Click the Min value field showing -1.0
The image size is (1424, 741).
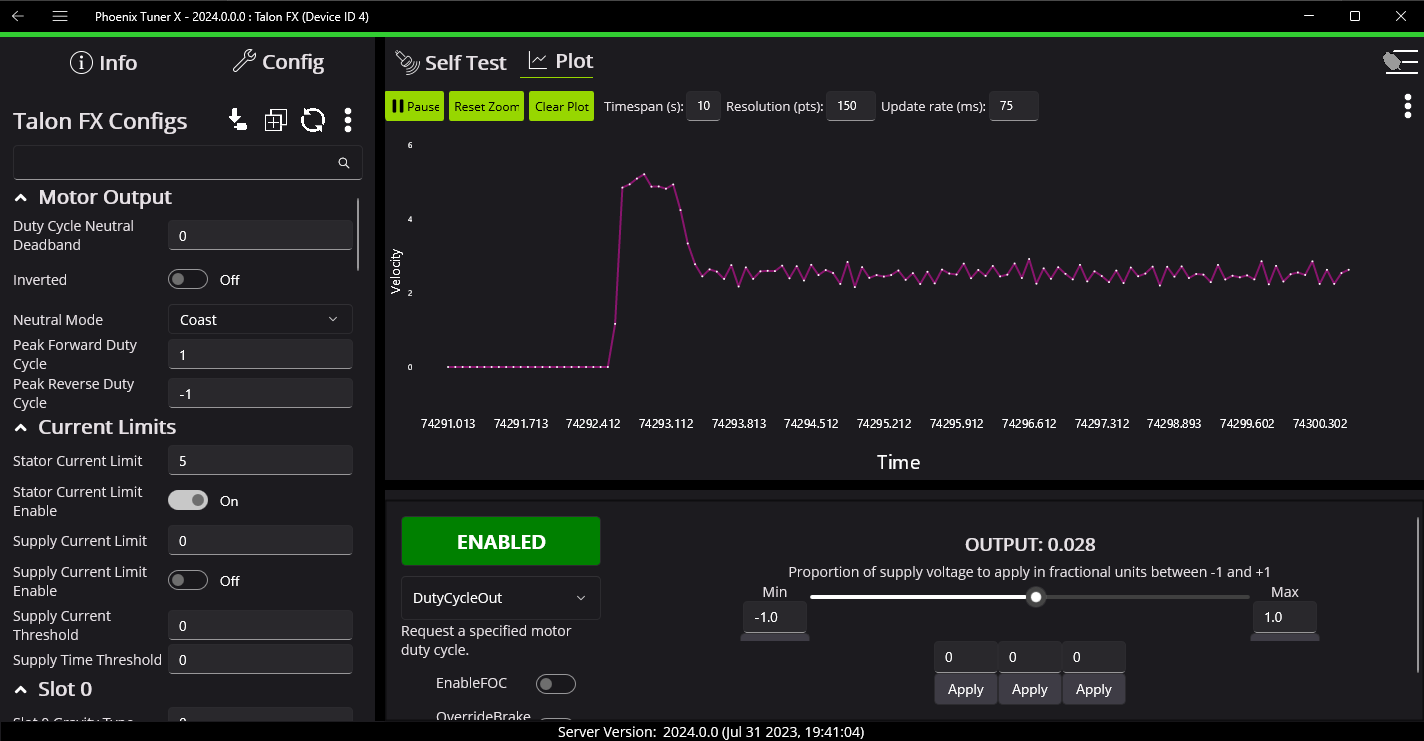pos(775,617)
